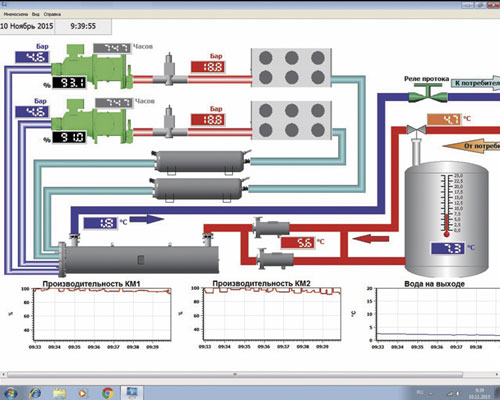
Task: Click the Производительность КМ1 trend chart
Action: (x=102, y=314)
